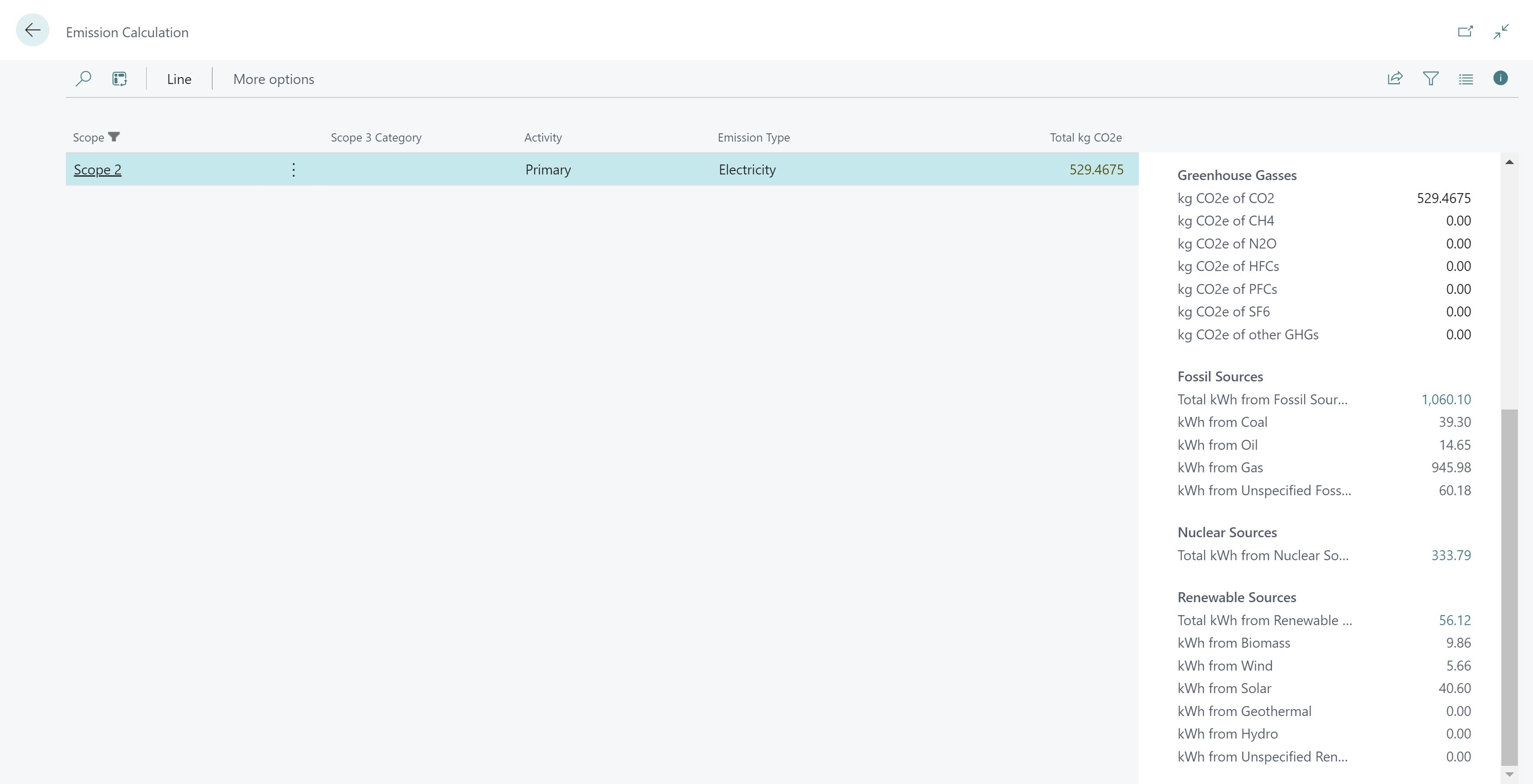The width and height of the screenshot is (1533, 784).
Task: Click the kWh from Wind value 5.66
Action: (x=1458, y=666)
